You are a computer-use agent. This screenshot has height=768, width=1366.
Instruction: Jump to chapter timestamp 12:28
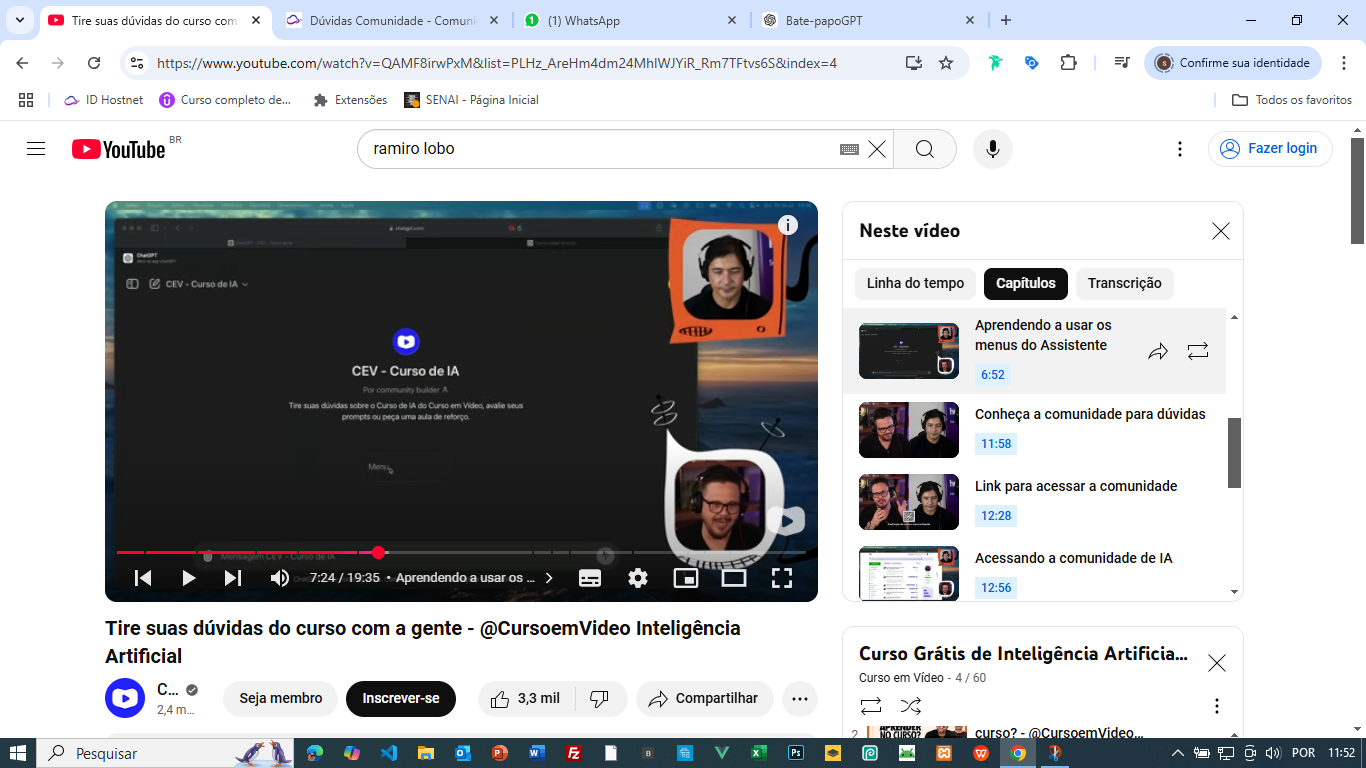tap(996, 516)
